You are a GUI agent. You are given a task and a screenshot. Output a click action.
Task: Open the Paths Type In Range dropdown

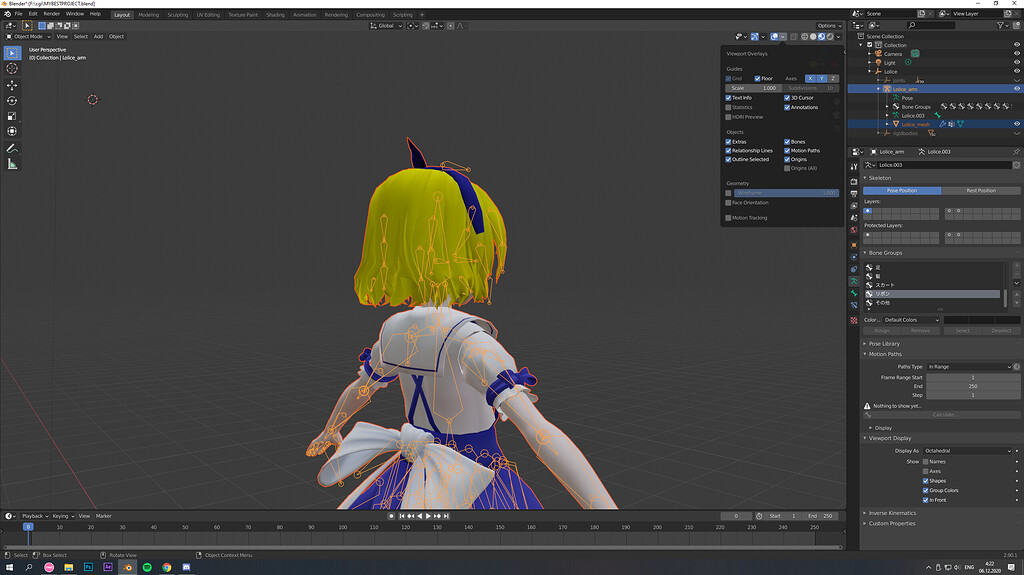(969, 367)
